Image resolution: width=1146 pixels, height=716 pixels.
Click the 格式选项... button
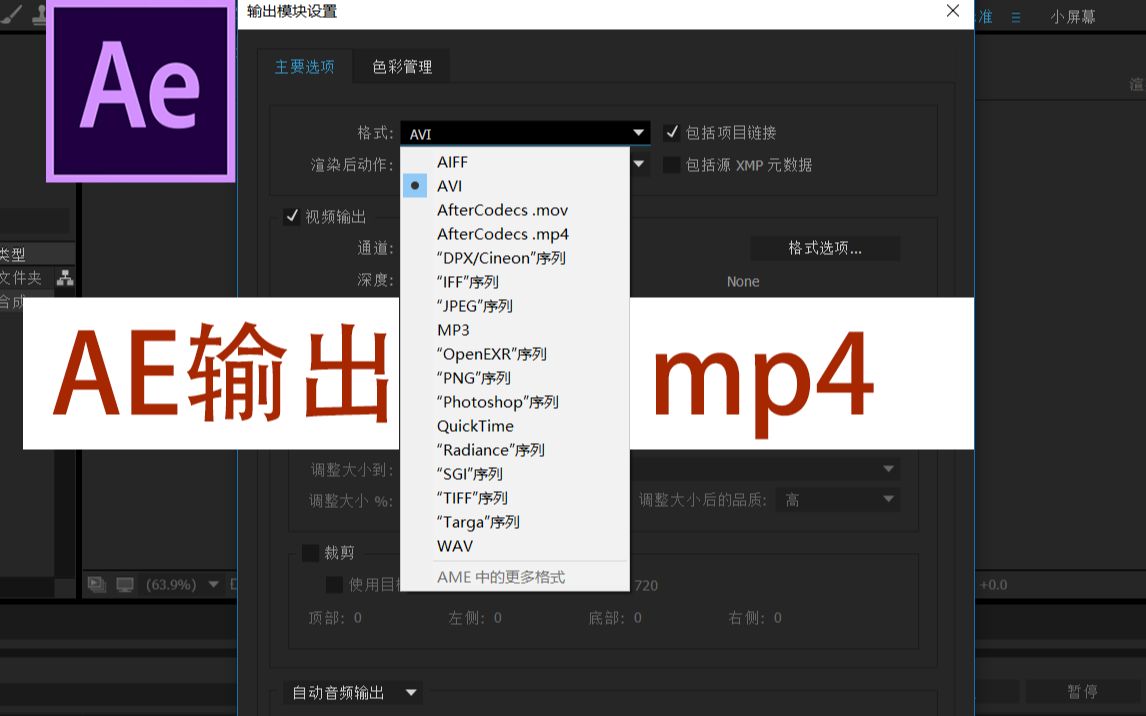(x=825, y=248)
